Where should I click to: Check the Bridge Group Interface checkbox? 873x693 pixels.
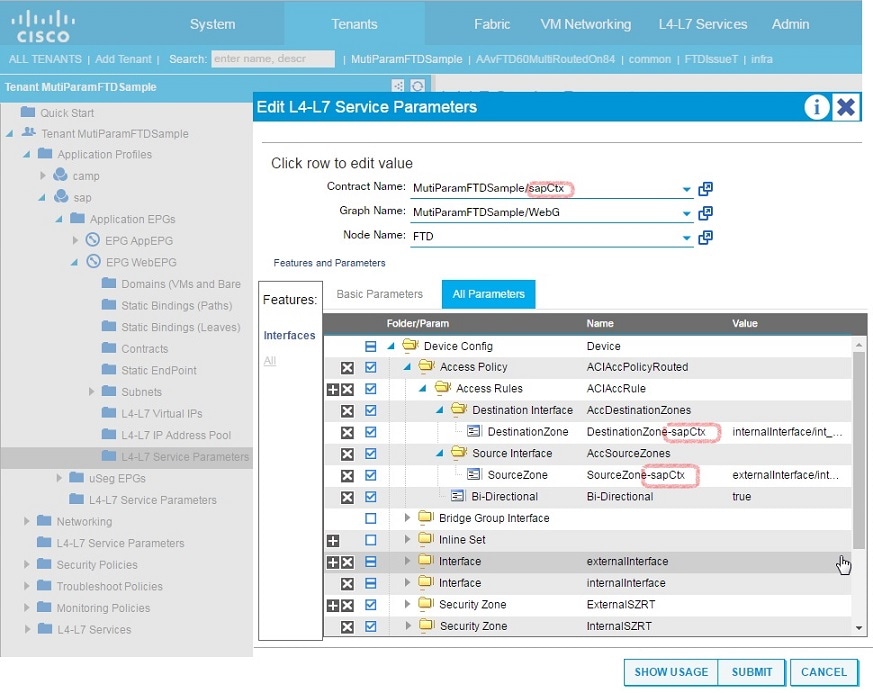(371, 519)
